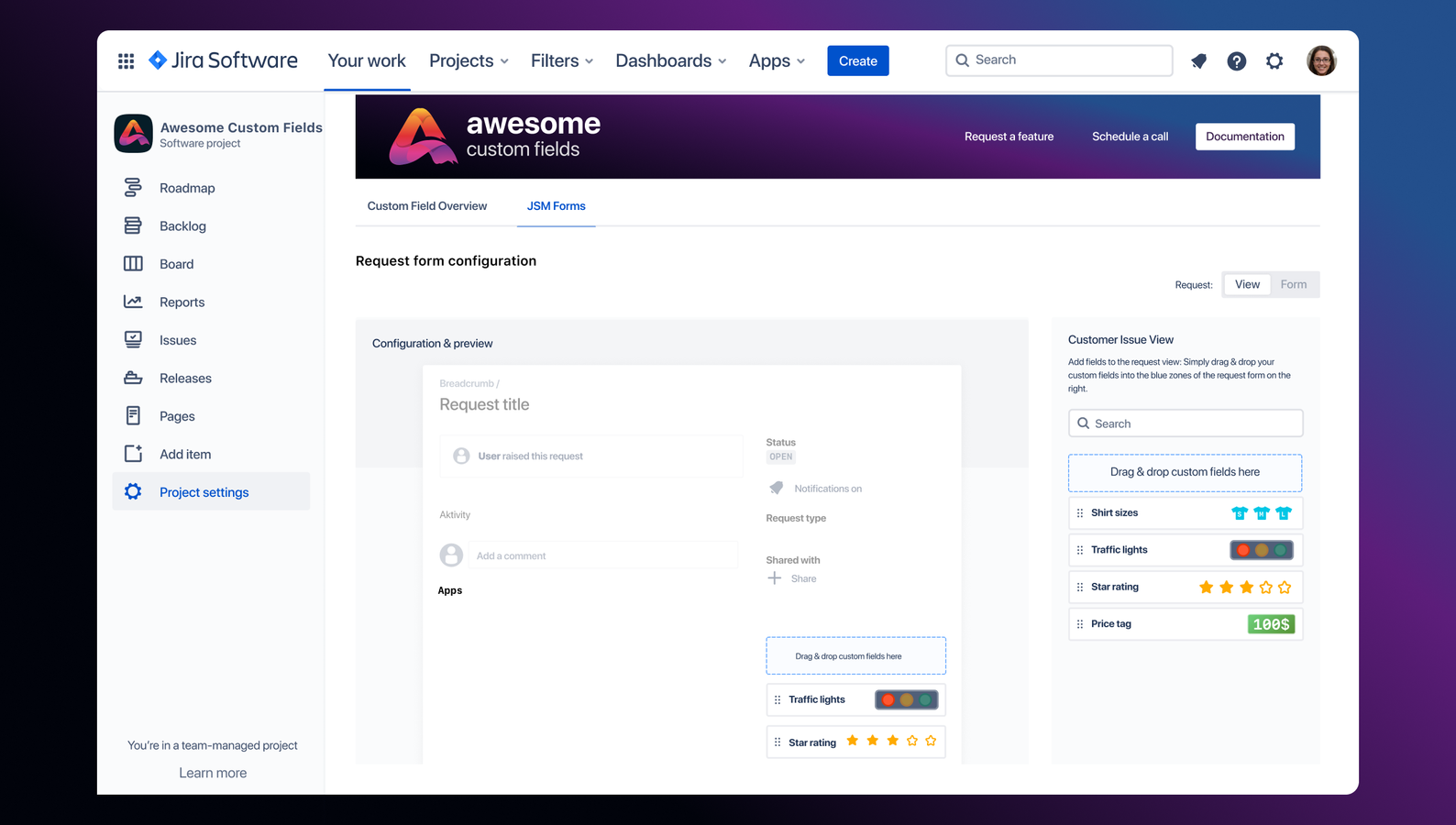The image size is (1456, 825).
Task: Click the preview Traffic lights drag handle
Action: tap(778, 700)
